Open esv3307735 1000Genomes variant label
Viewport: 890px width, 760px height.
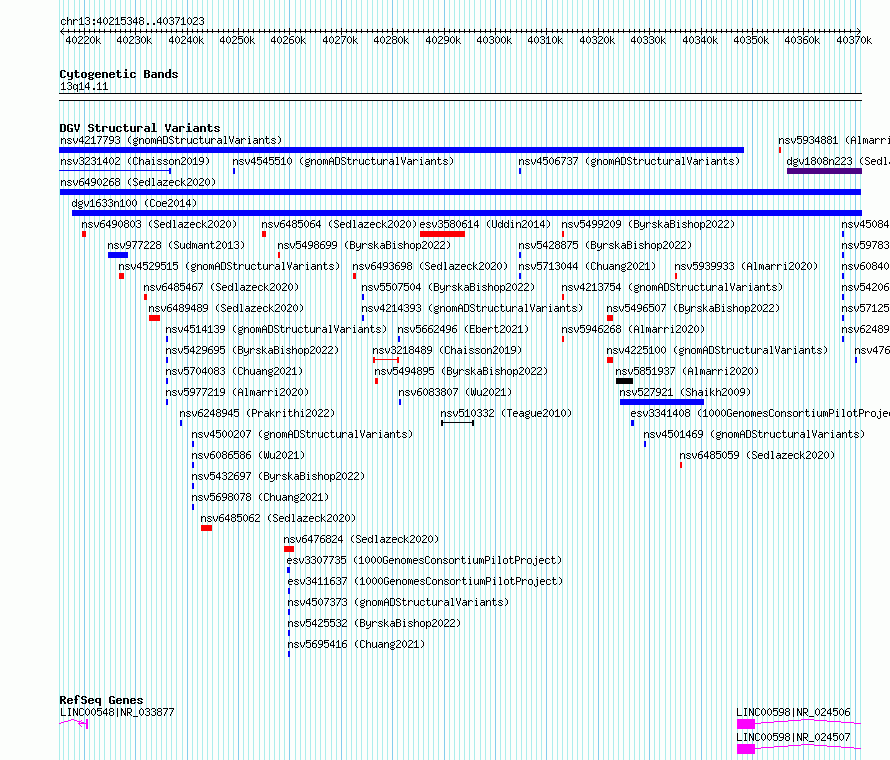point(425,560)
